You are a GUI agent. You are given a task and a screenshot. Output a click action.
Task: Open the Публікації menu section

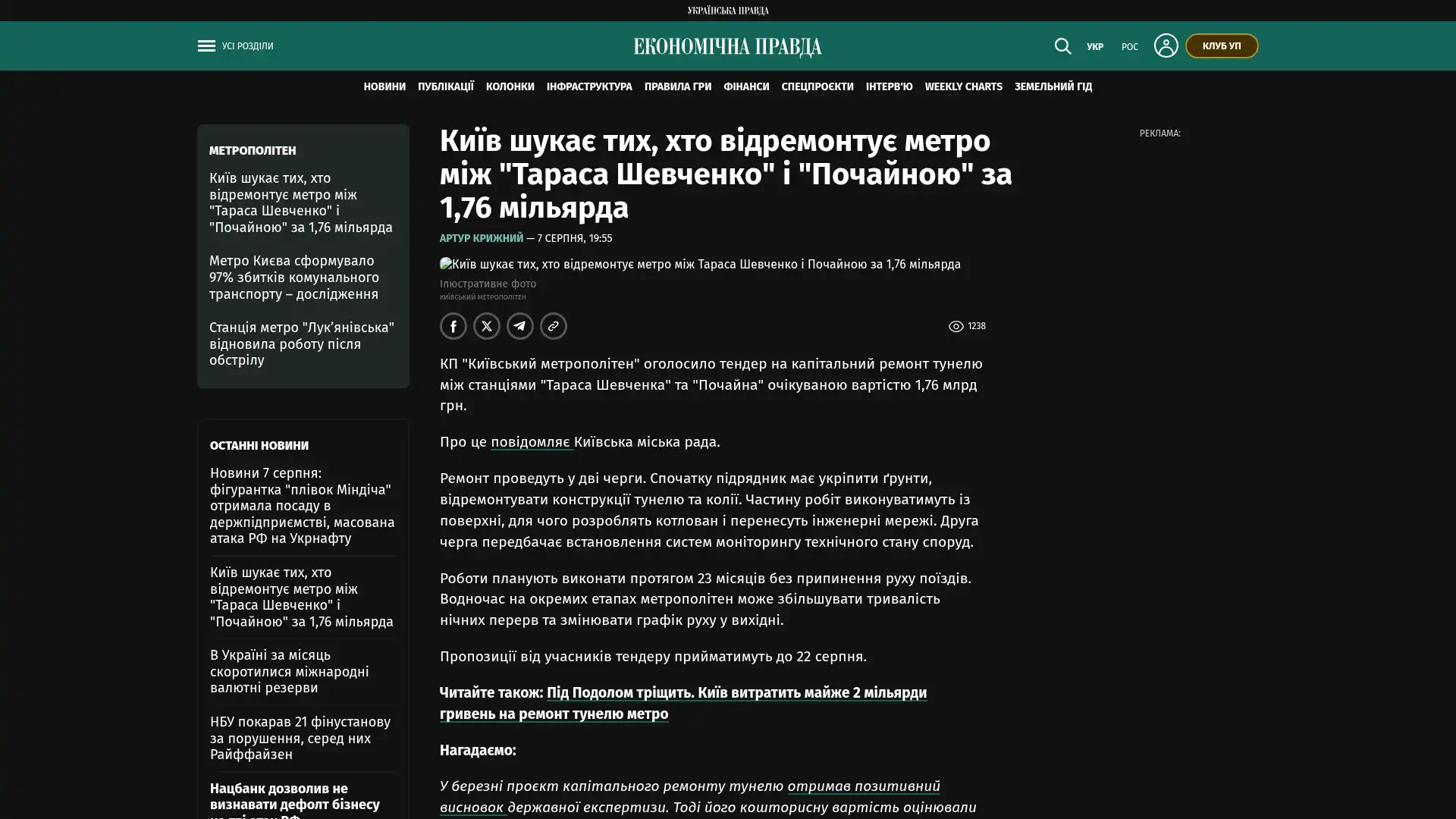[x=446, y=86]
